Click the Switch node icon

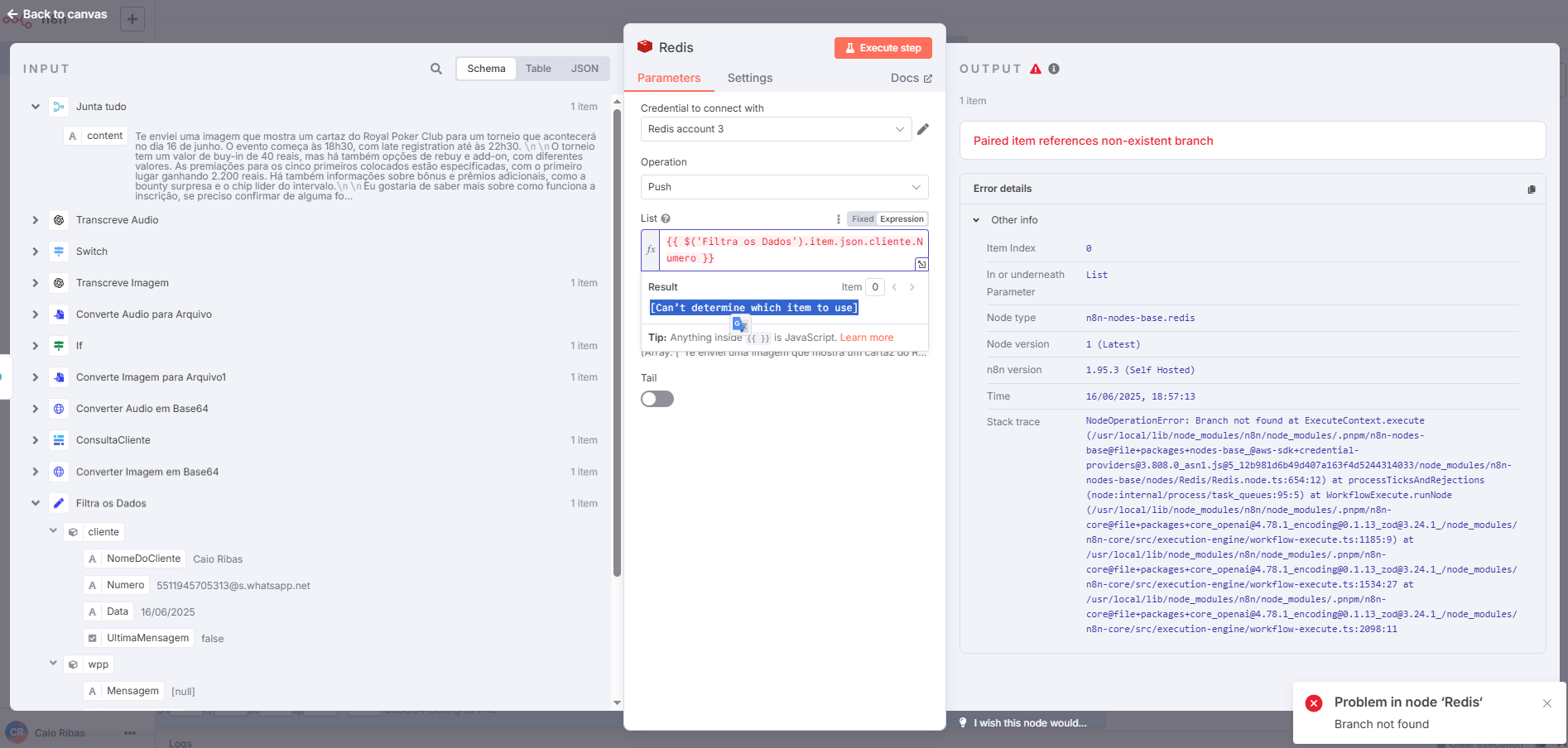click(x=59, y=252)
